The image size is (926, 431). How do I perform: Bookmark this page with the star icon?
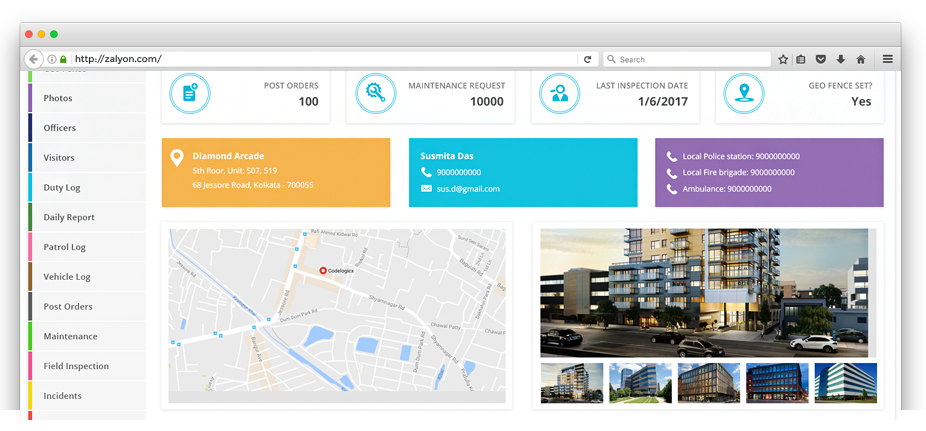tap(784, 59)
